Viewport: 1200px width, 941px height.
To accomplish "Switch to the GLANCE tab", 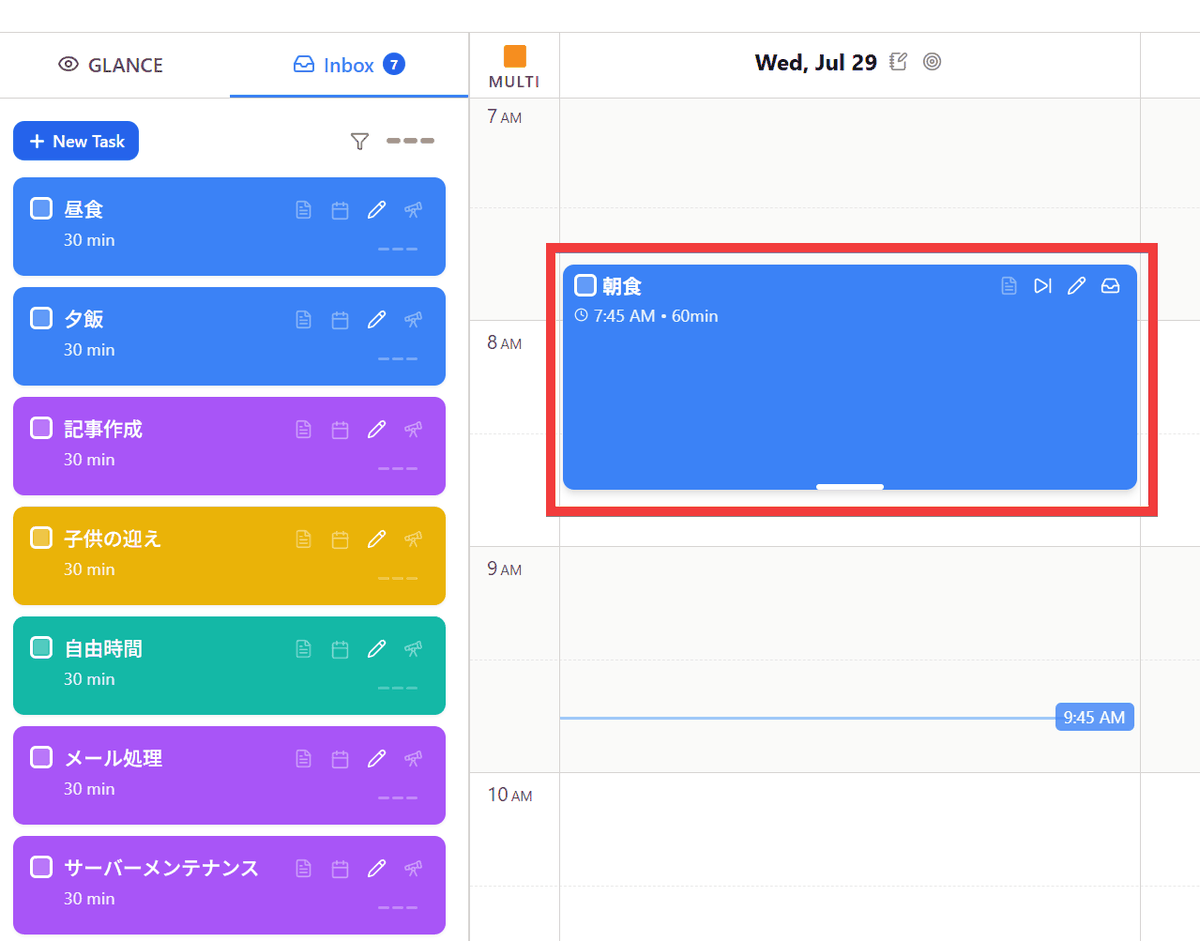I will 111,65.
